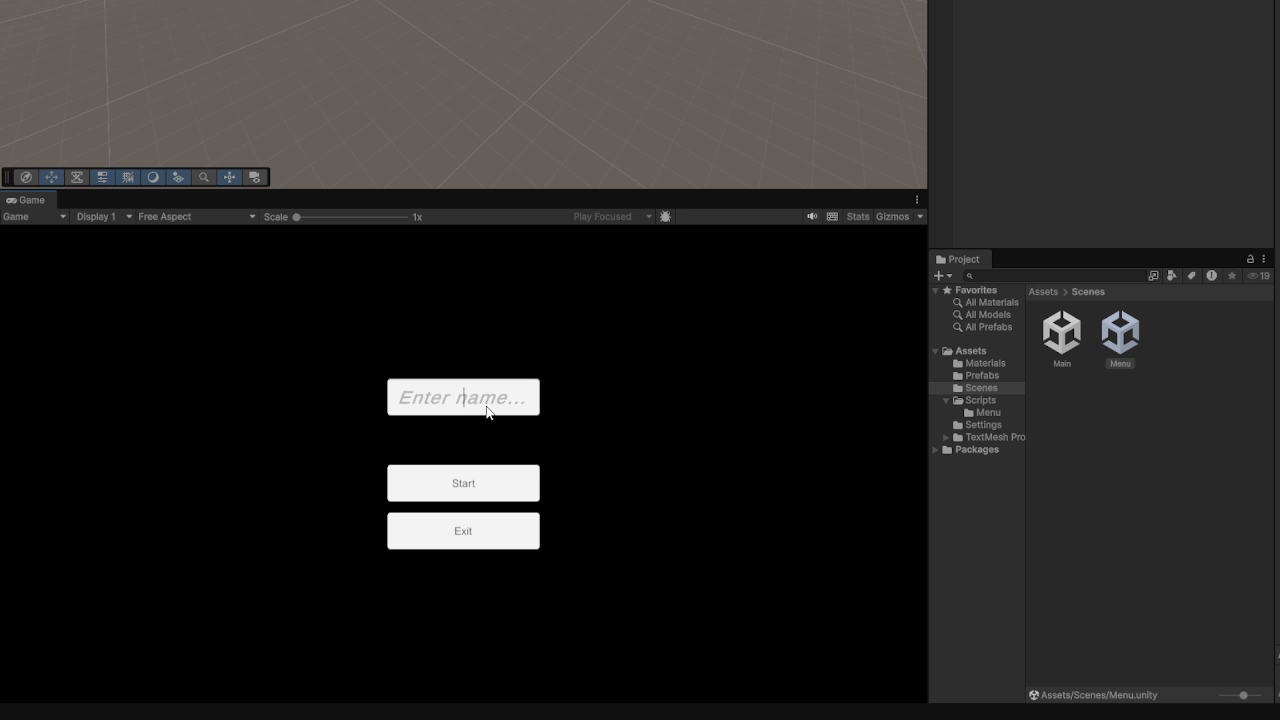Click search by type icon in Project panel
Image resolution: width=1280 pixels, height=720 pixels.
(x=1172, y=276)
